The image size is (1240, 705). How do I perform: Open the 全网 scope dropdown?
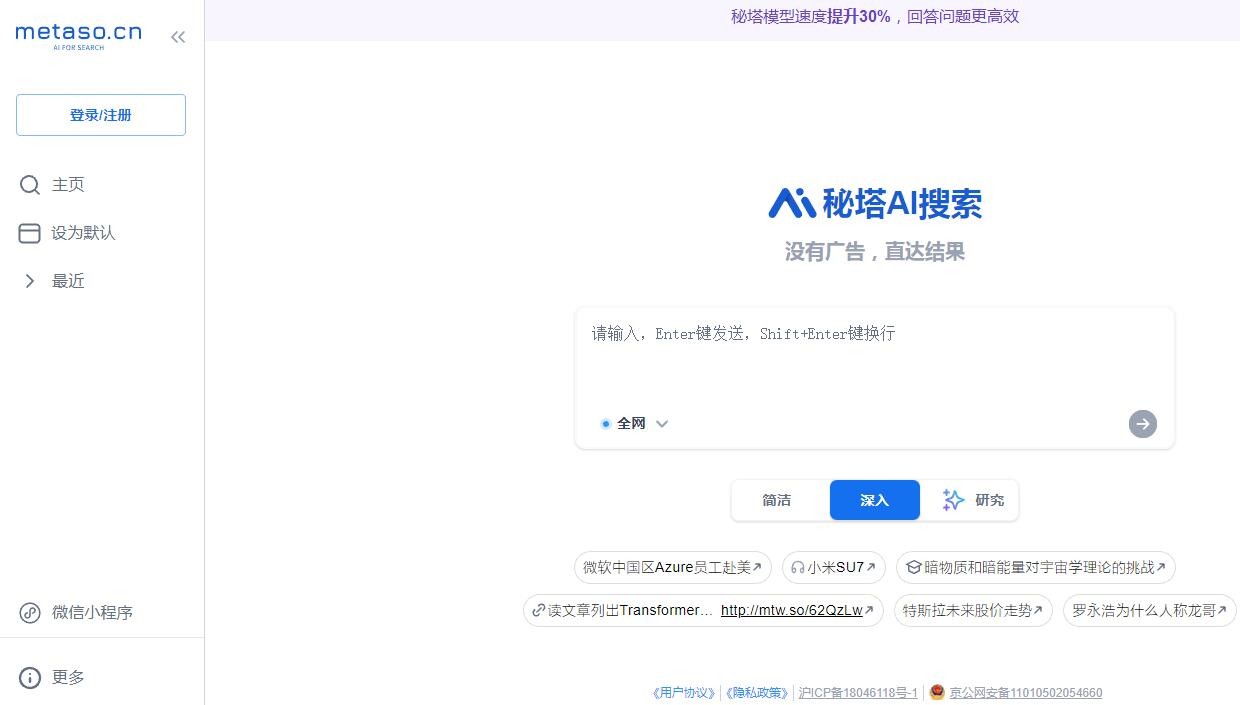662,423
